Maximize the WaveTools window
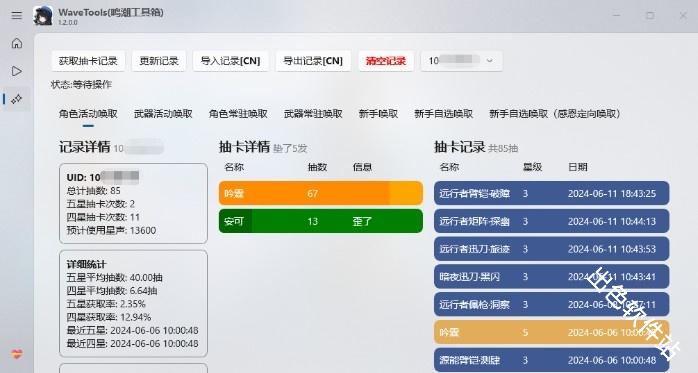 [650, 16]
